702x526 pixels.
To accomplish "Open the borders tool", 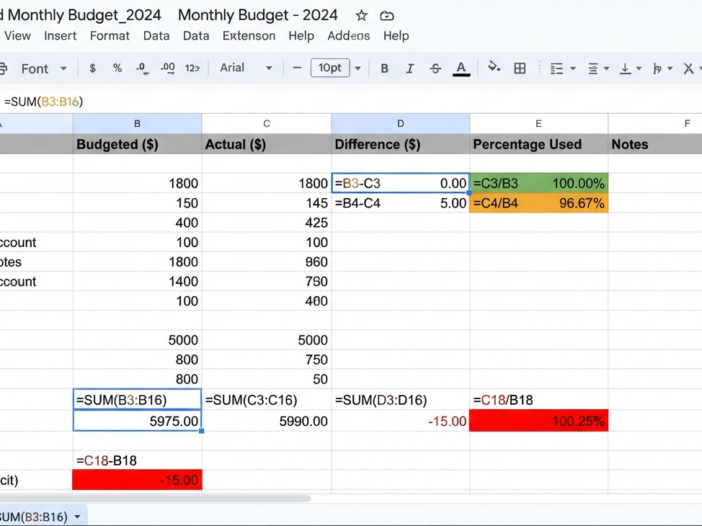I will pos(520,68).
